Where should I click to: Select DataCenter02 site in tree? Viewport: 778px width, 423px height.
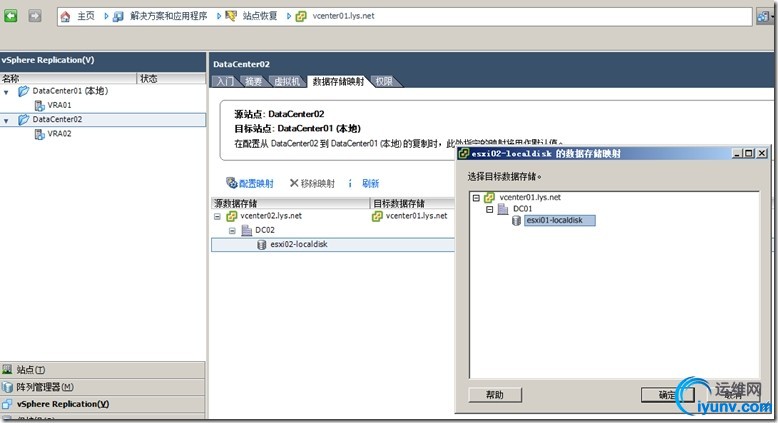click(x=57, y=119)
